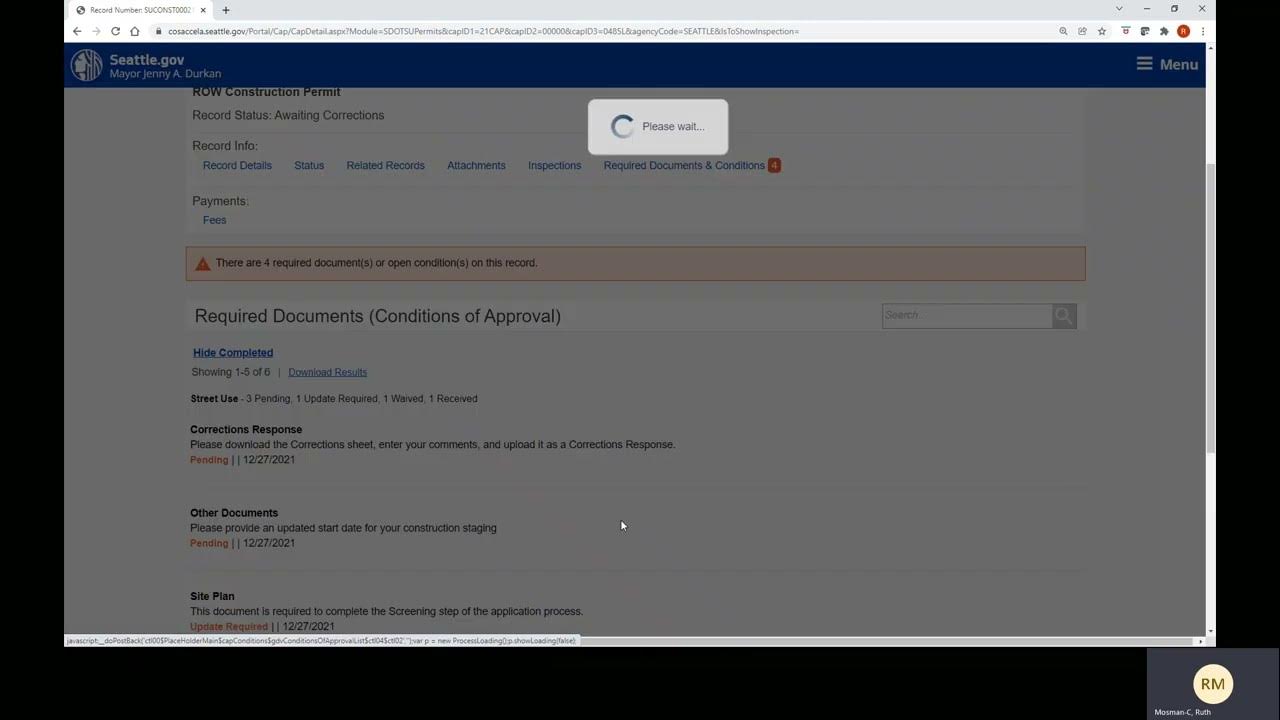This screenshot has width=1280, height=720.
Task: Open the Record Details tab
Action: click(x=237, y=165)
